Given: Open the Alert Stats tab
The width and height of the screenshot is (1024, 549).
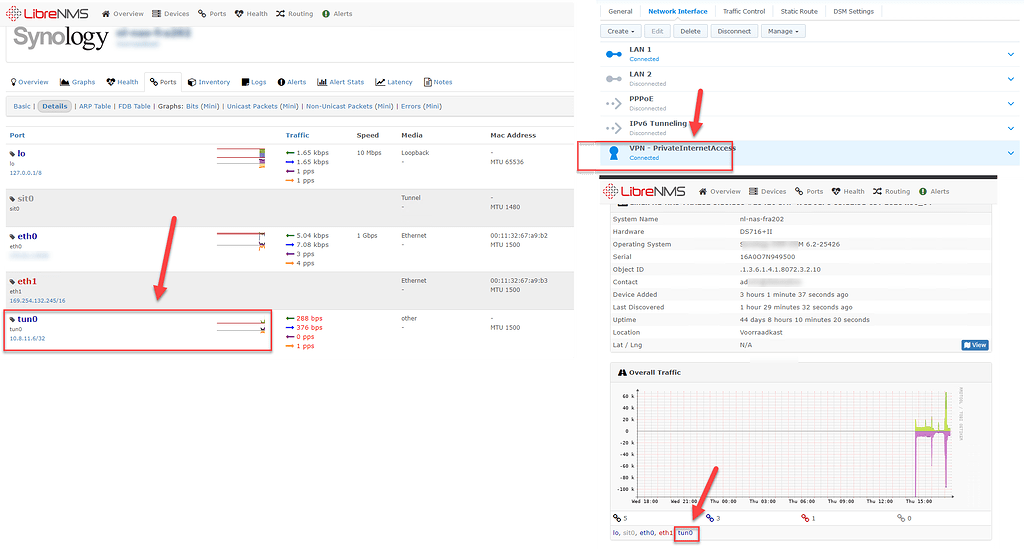Looking at the screenshot, I should [x=340, y=82].
